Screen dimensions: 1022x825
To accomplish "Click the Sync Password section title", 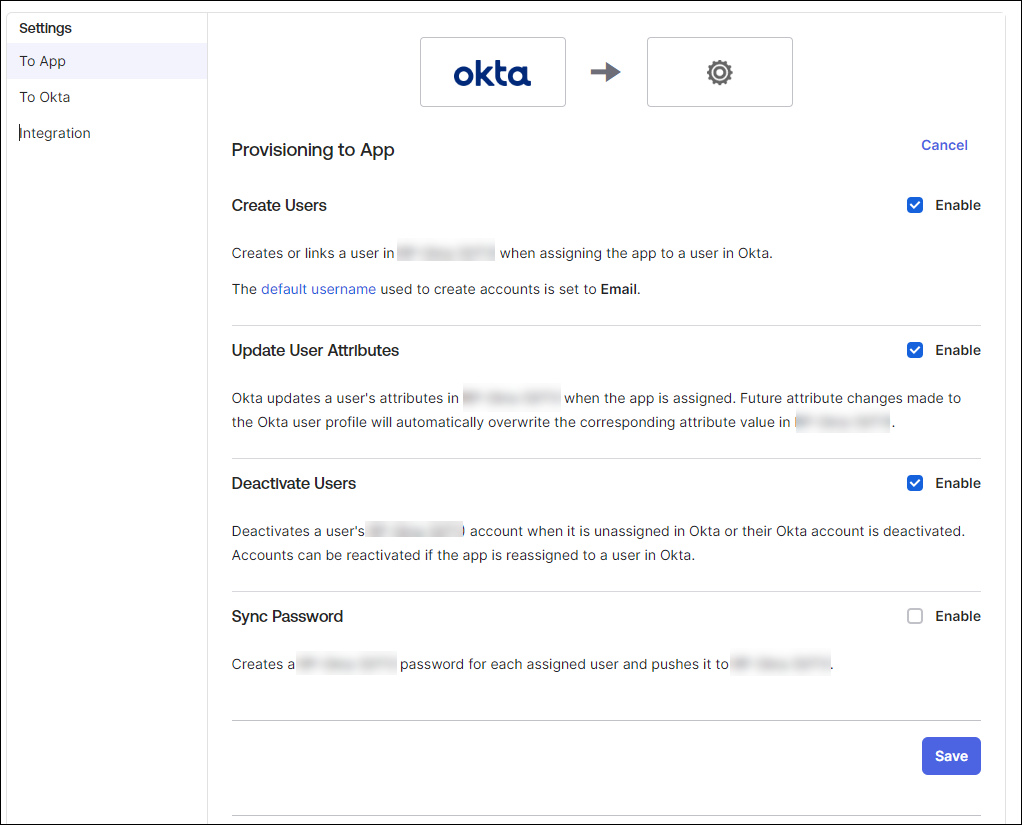I will click(x=287, y=616).
